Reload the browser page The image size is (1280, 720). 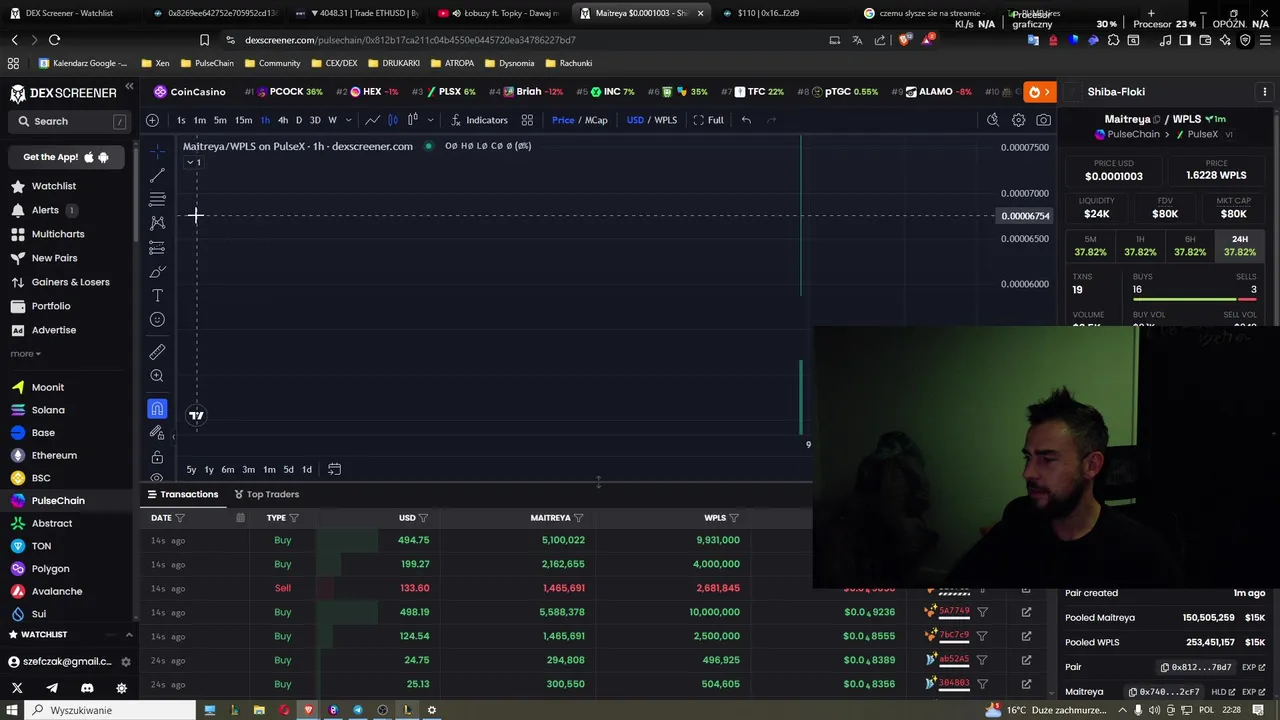click(x=54, y=40)
